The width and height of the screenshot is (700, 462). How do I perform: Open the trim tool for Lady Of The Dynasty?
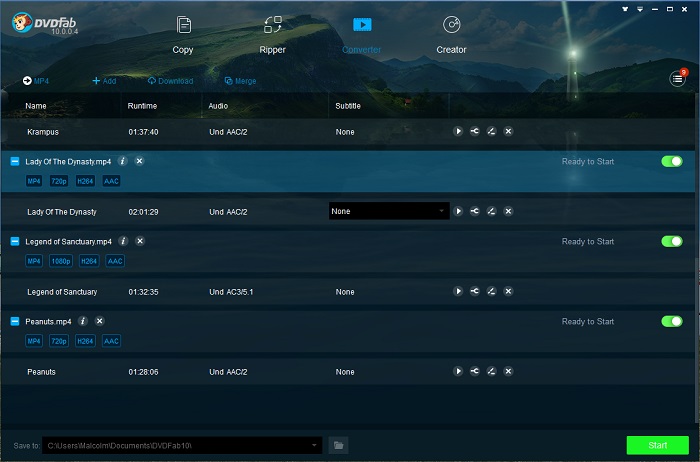(475, 211)
